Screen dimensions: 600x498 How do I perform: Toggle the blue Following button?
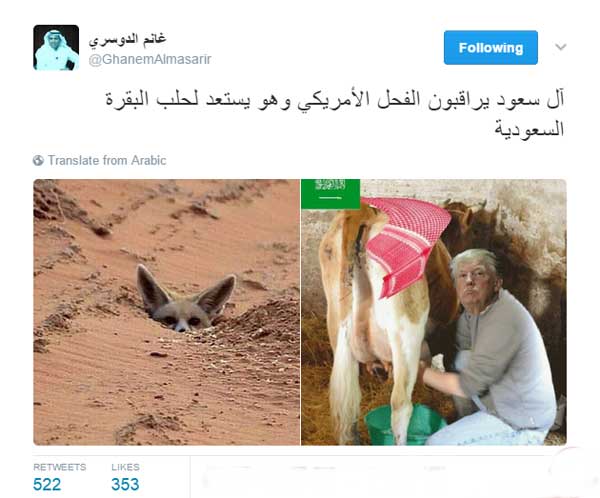click(491, 47)
